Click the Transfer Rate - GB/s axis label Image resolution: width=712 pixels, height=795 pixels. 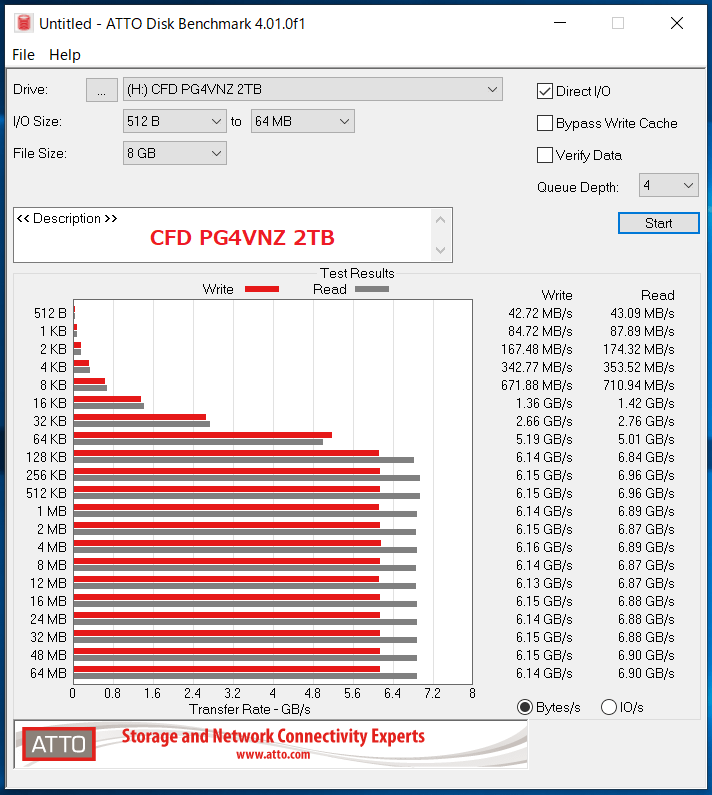(250, 709)
